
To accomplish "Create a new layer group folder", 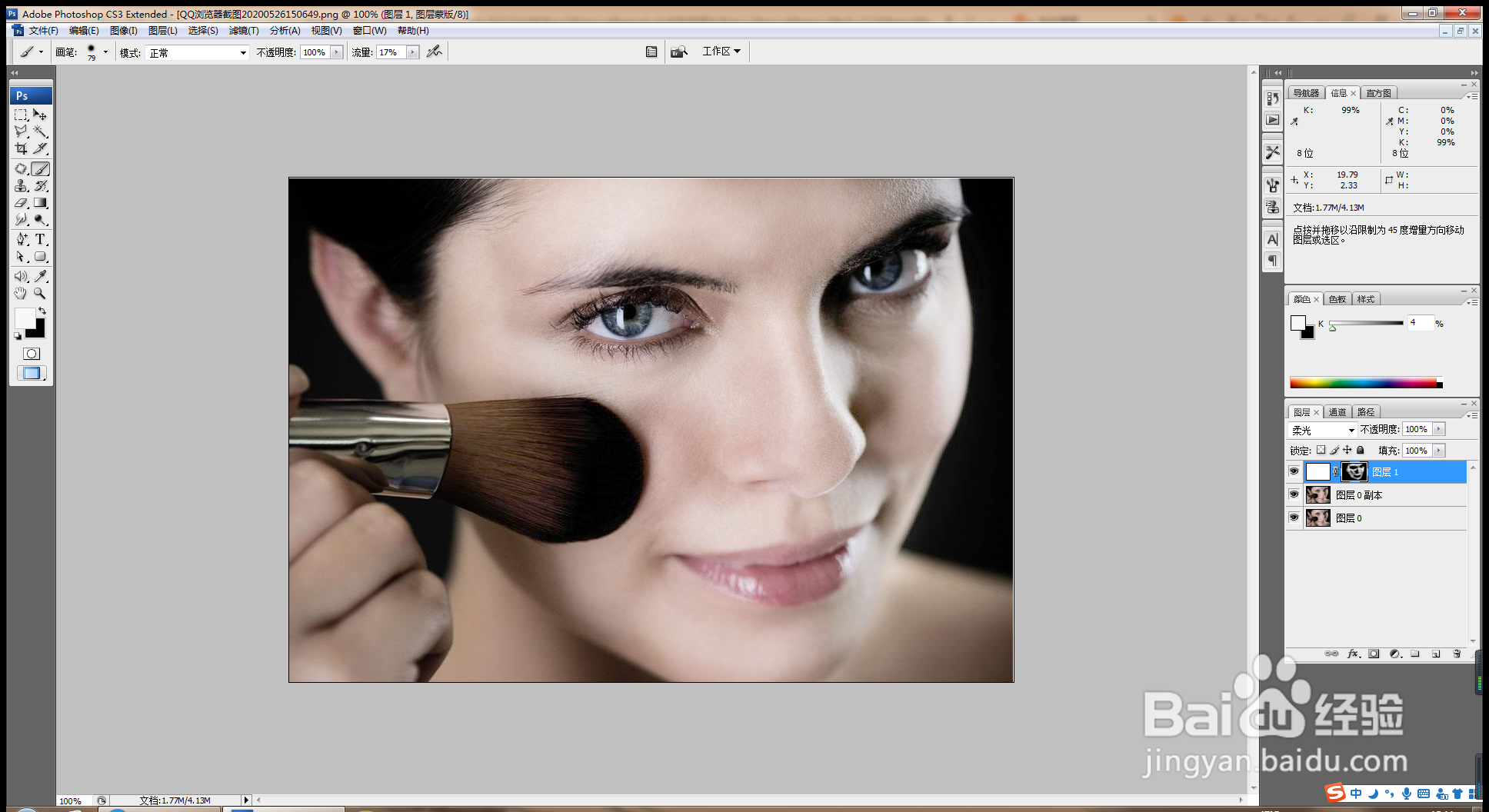I will tap(1415, 654).
